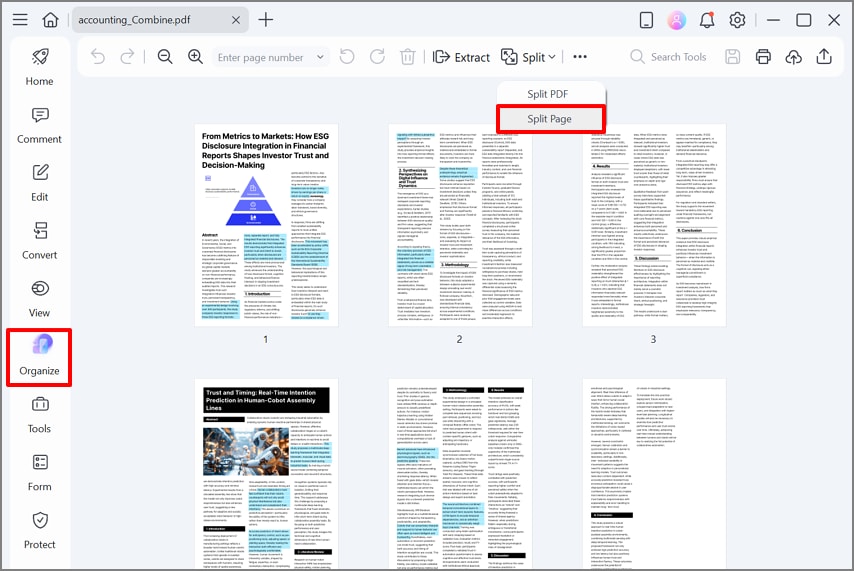This screenshot has height=571, width=854.
Task: Open the mobile device icon
Action: 646,20
